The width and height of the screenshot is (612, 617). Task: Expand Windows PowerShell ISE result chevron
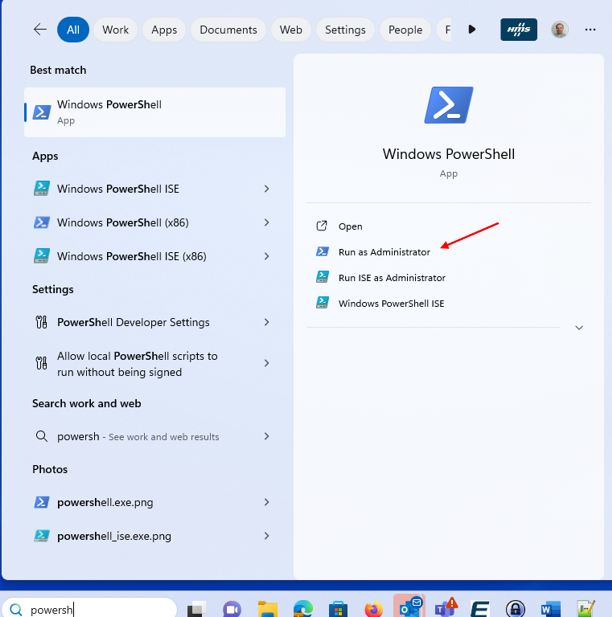(x=266, y=189)
